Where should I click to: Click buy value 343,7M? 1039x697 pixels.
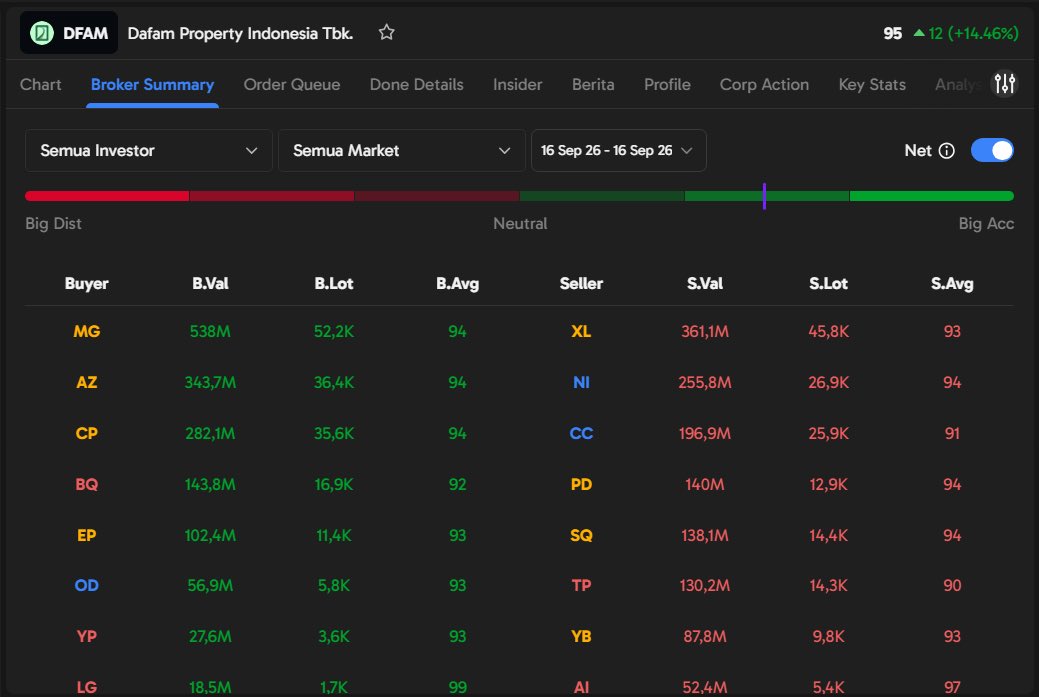pyautogui.click(x=210, y=382)
